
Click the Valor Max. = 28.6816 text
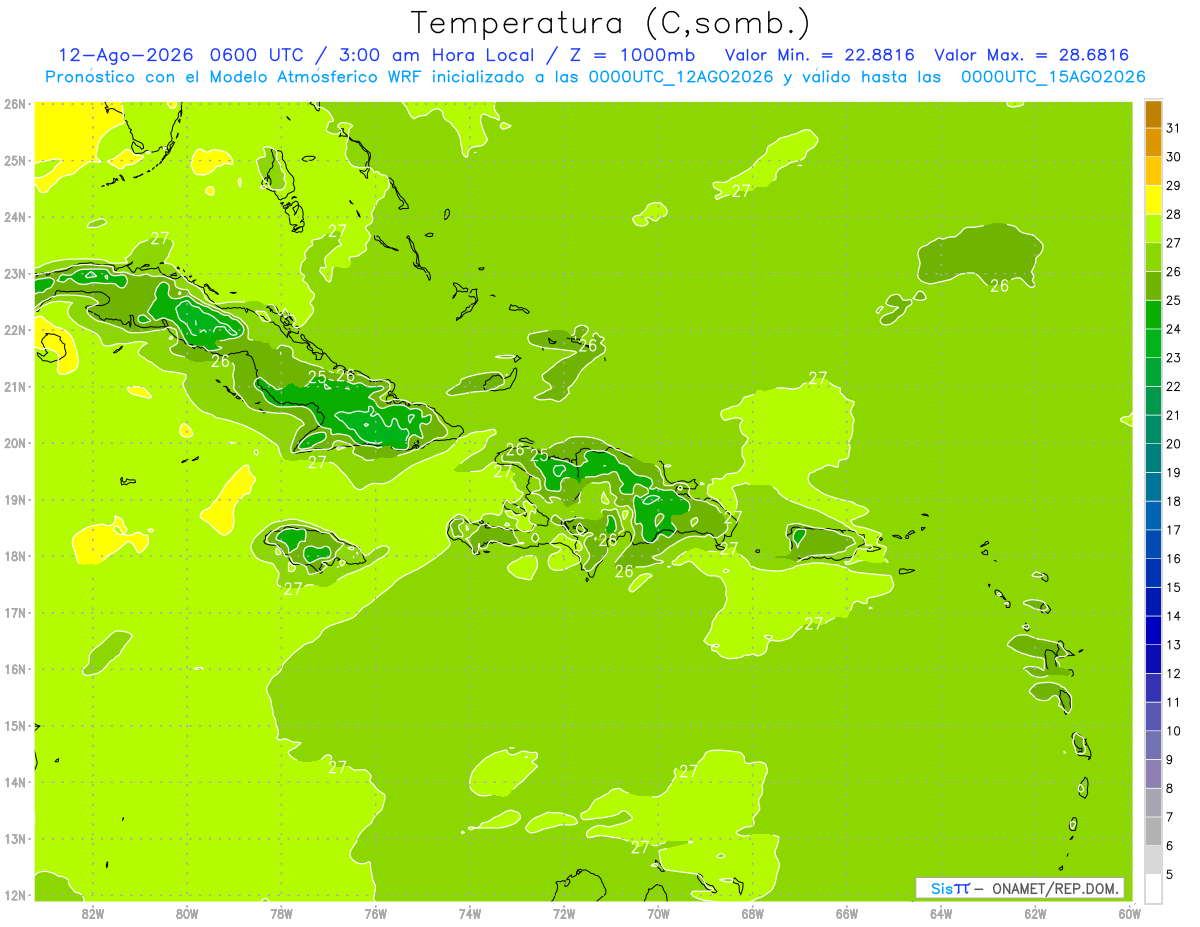1031,55
